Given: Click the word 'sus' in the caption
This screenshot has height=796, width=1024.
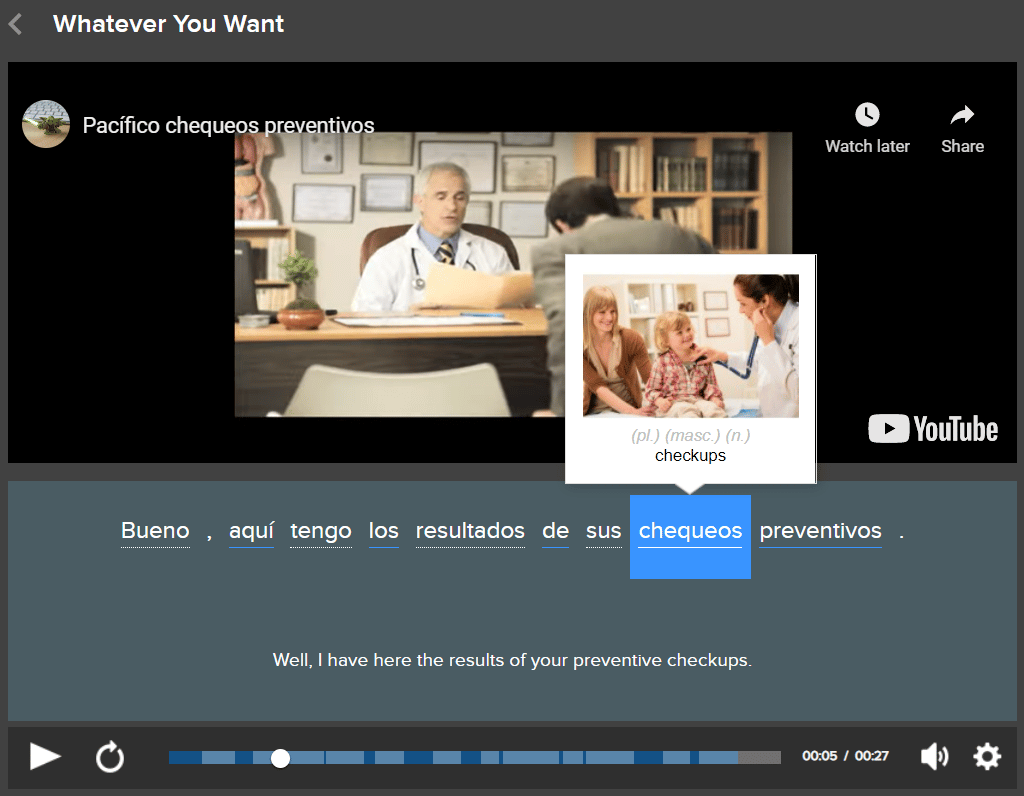Looking at the screenshot, I should [x=603, y=531].
